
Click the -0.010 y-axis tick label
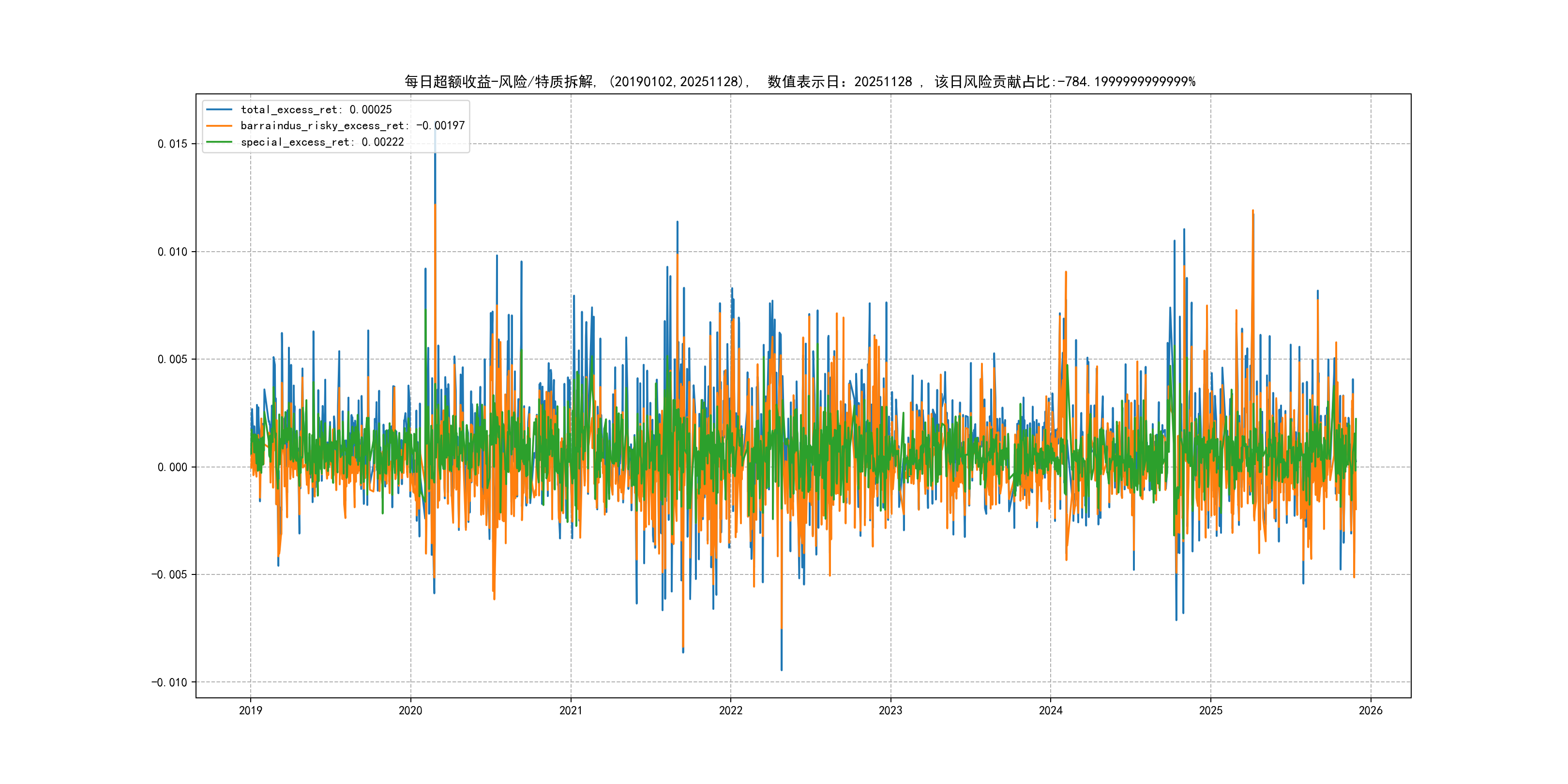169,682
